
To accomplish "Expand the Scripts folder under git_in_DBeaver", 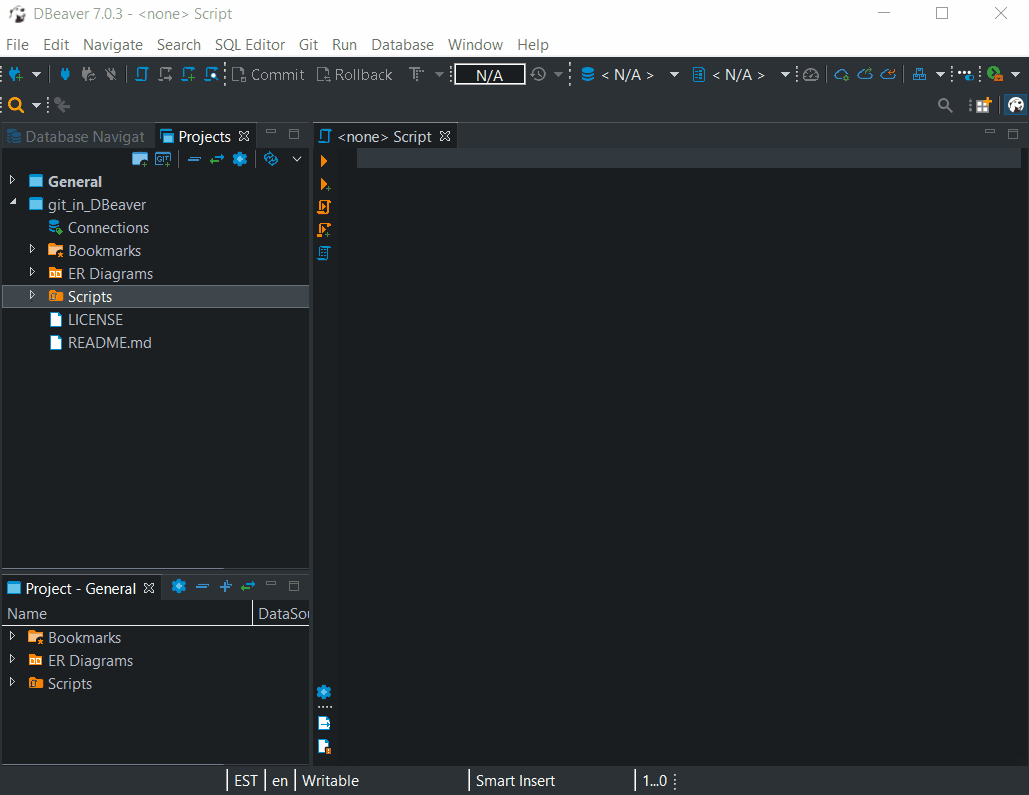I will coord(32,295).
